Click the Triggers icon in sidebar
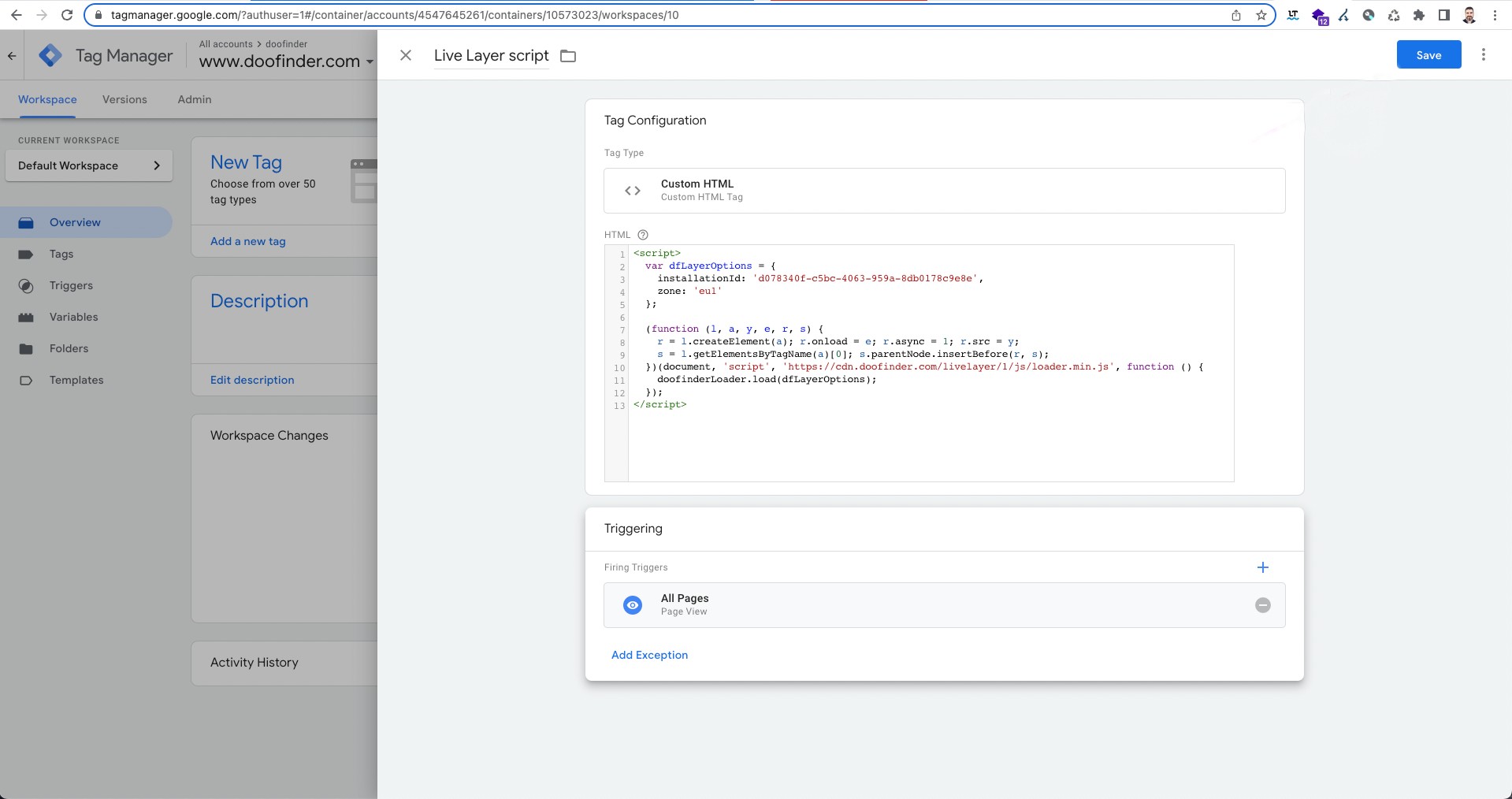This screenshot has width=1512, height=799. pyautogui.click(x=26, y=286)
